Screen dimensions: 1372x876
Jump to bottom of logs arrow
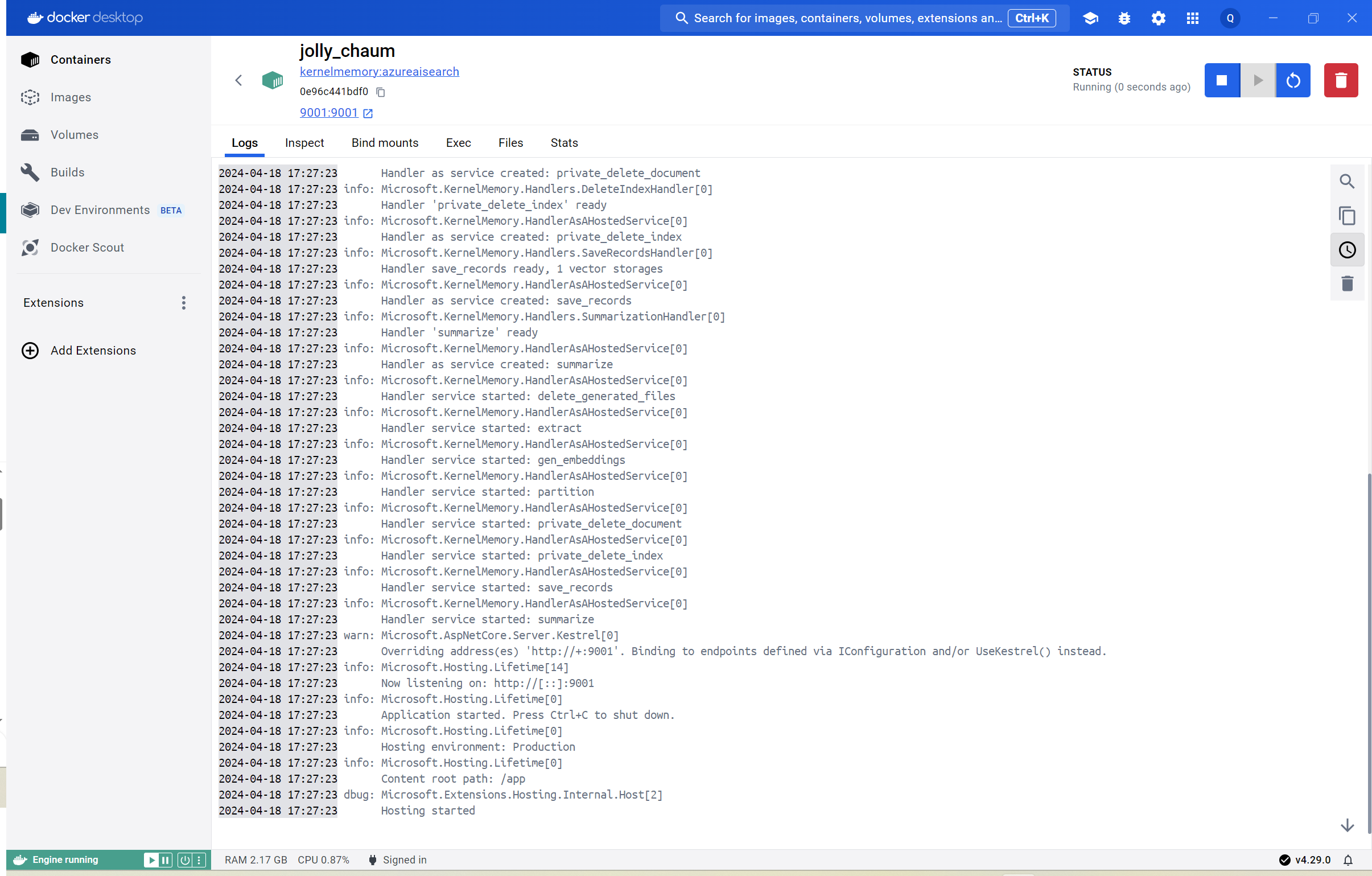[x=1347, y=825]
